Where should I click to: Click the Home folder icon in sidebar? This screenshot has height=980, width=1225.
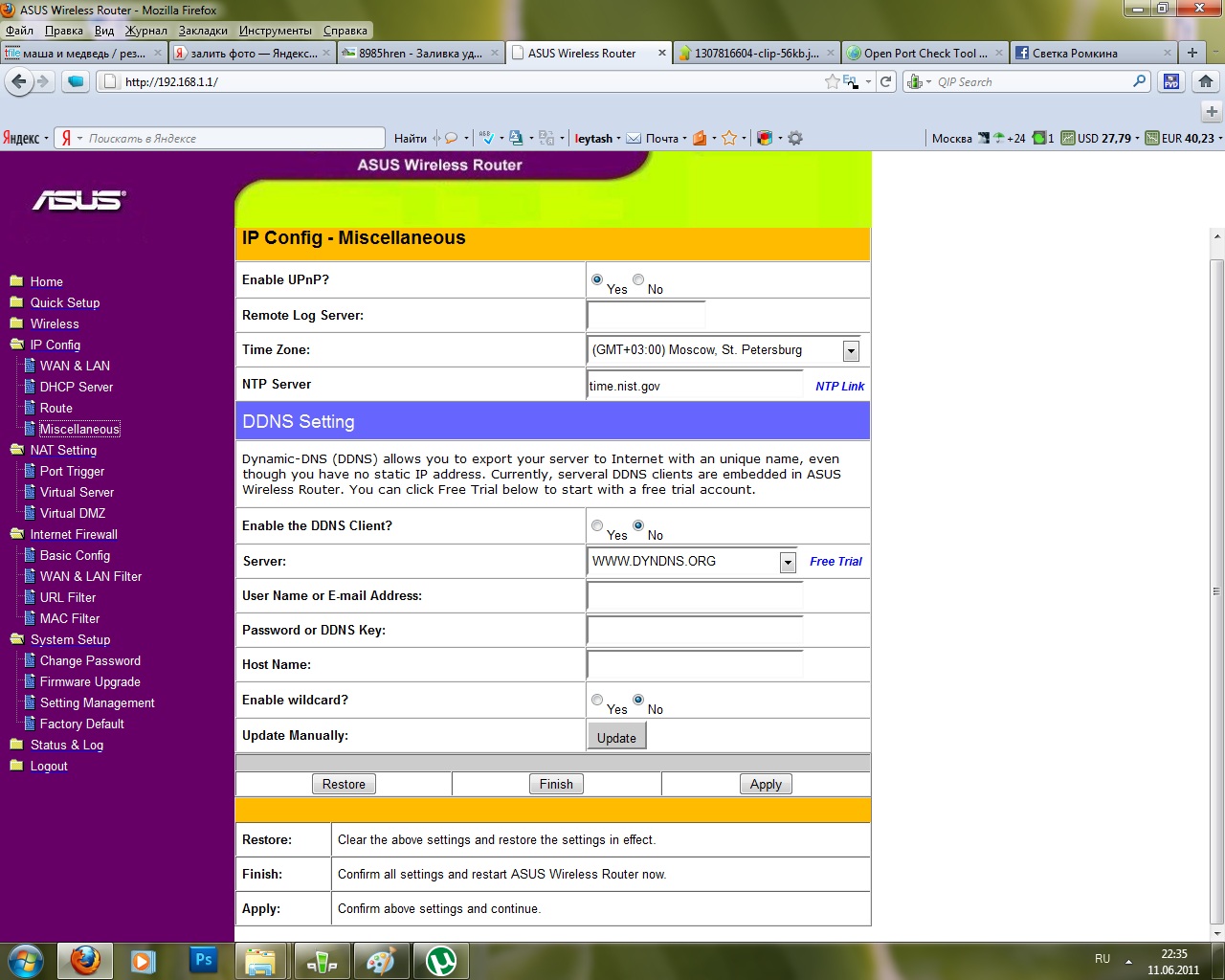[16, 281]
